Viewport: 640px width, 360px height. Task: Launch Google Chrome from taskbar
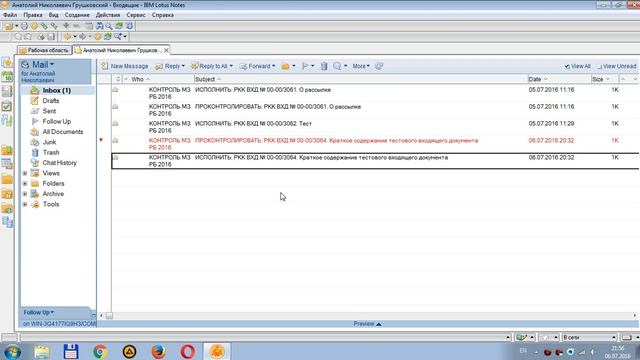[100, 351]
